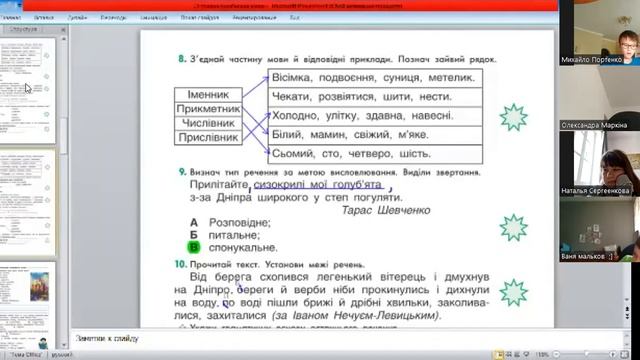Click the Прислівник box on slide
This screenshot has height=360, width=640.
click(x=208, y=138)
